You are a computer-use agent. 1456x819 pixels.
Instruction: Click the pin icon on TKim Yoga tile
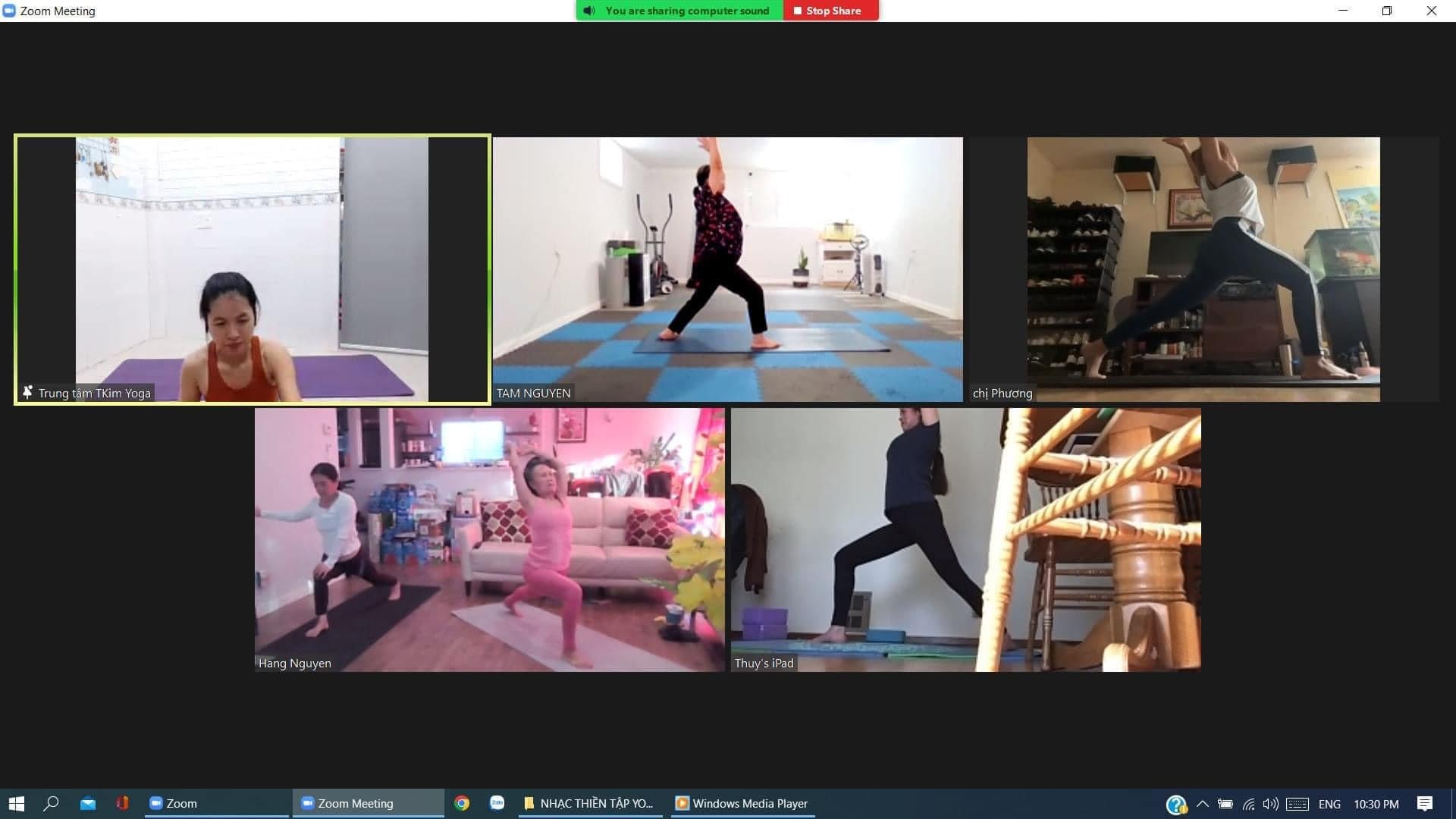(27, 392)
